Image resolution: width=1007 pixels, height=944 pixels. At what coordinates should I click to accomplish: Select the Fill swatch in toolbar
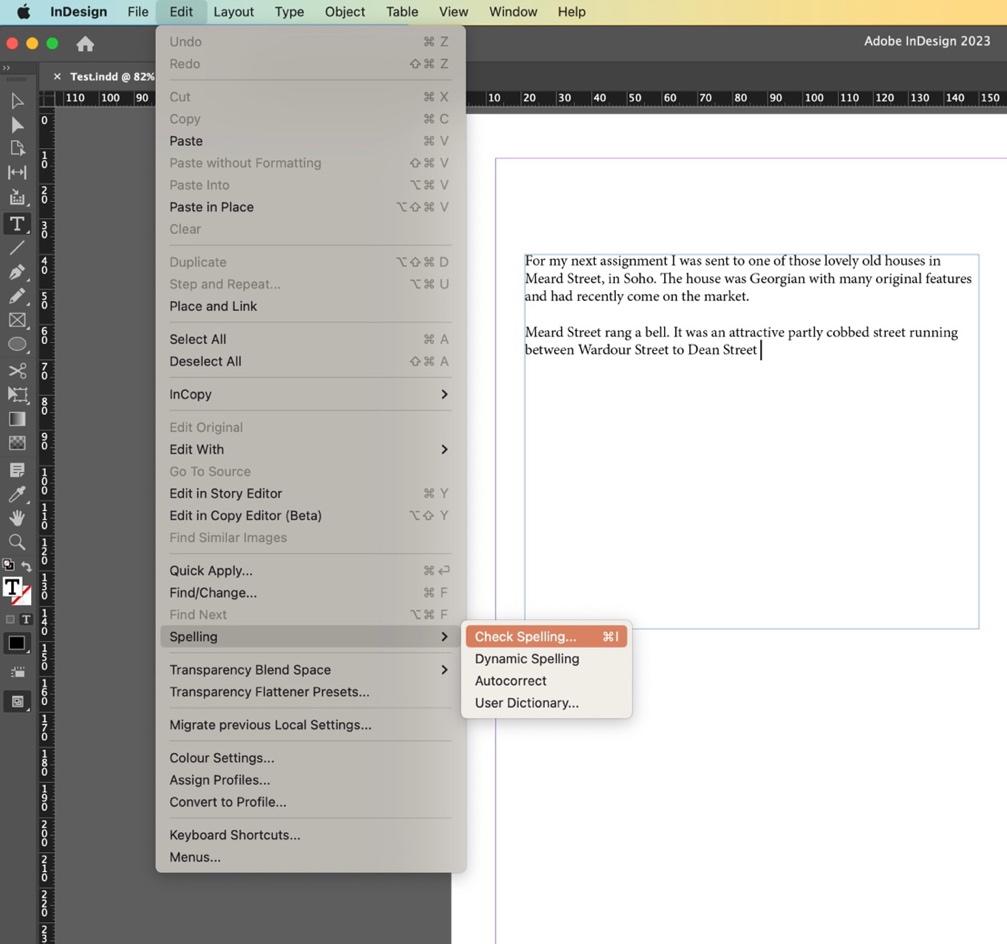tap(12, 586)
